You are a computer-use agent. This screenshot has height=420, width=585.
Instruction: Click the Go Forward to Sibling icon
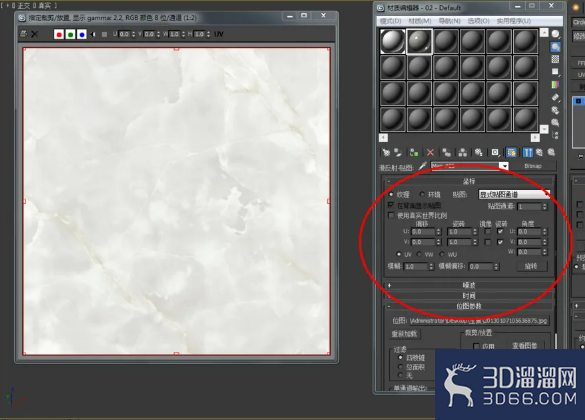pos(551,152)
